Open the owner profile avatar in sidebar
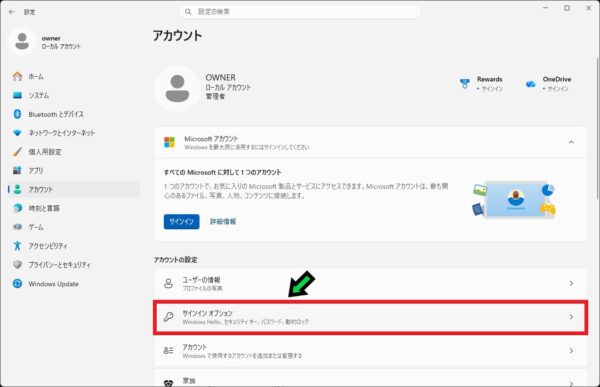Viewport: 600px width, 387px height. tap(22, 41)
